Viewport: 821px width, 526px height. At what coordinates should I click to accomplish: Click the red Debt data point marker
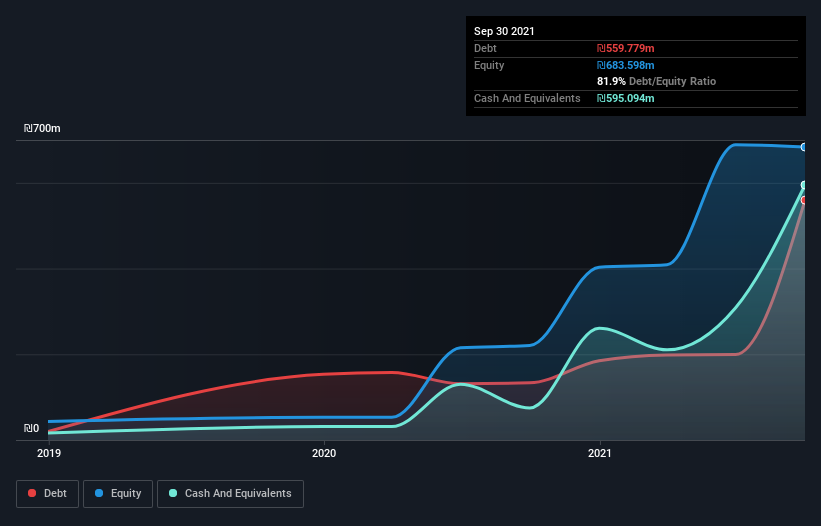coord(804,200)
